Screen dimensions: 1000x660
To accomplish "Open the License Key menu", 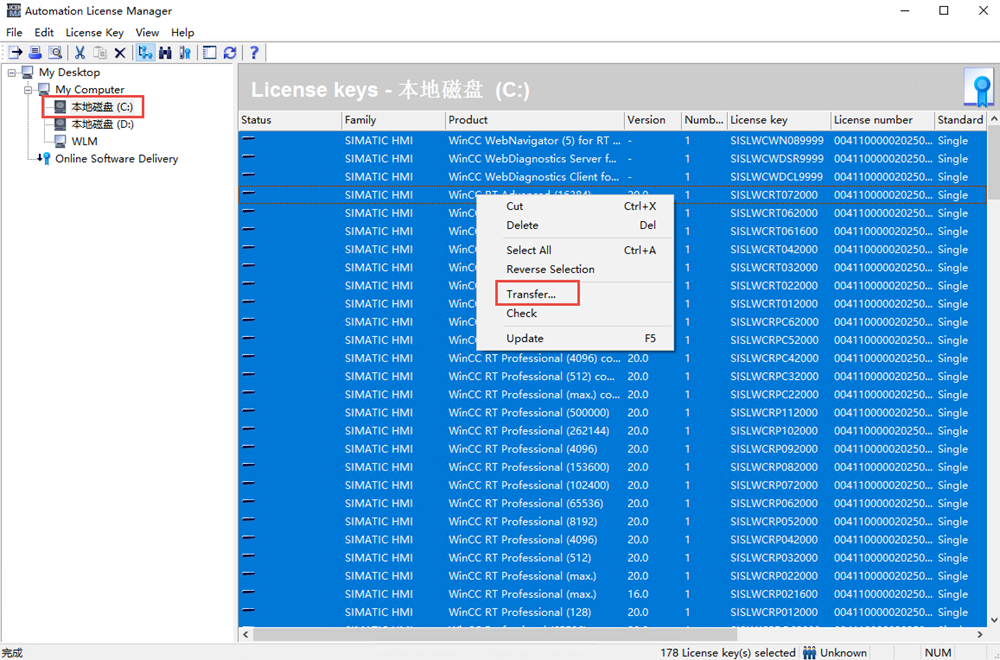I will pyautogui.click(x=94, y=33).
